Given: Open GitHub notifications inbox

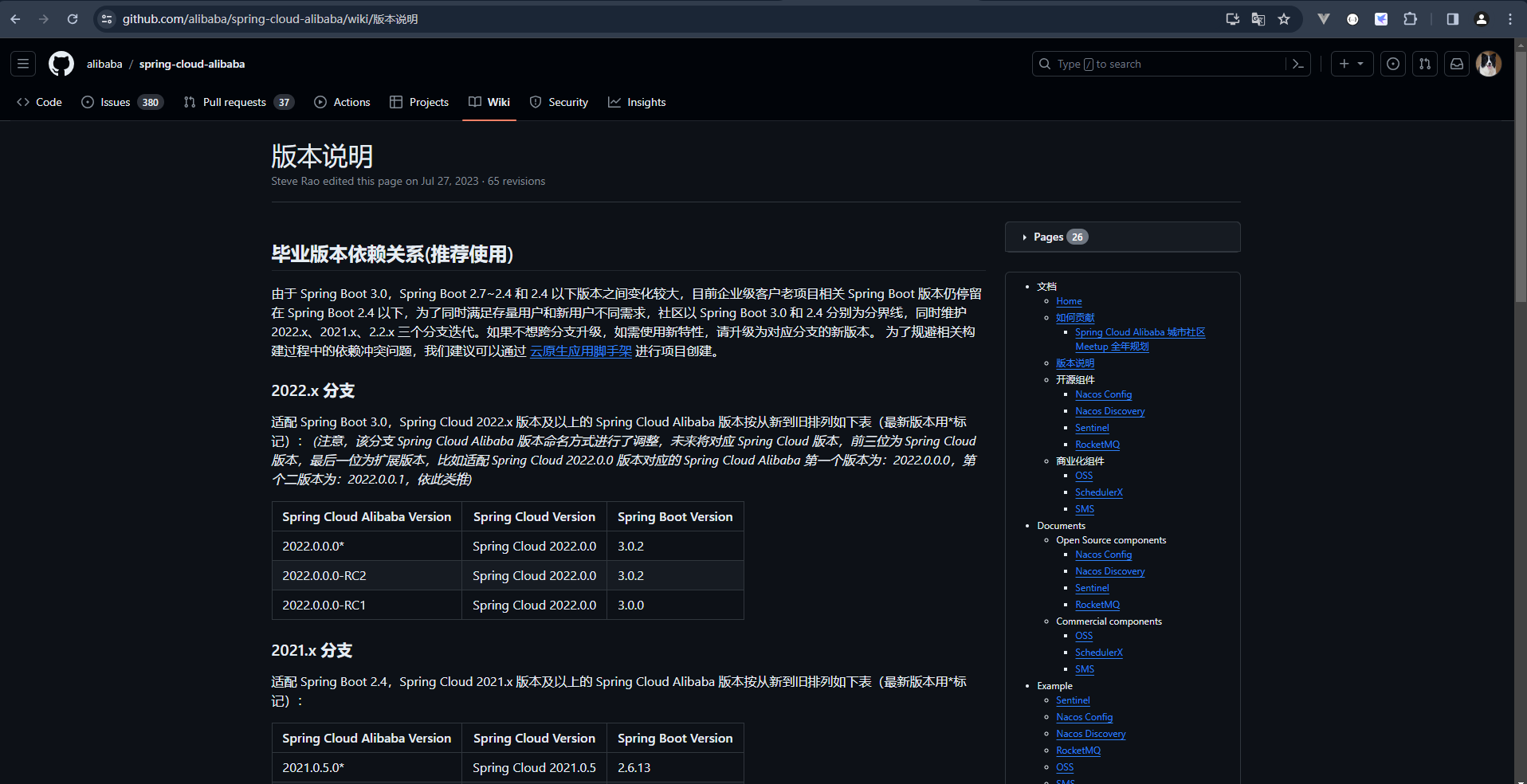Looking at the screenshot, I should (1457, 64).
